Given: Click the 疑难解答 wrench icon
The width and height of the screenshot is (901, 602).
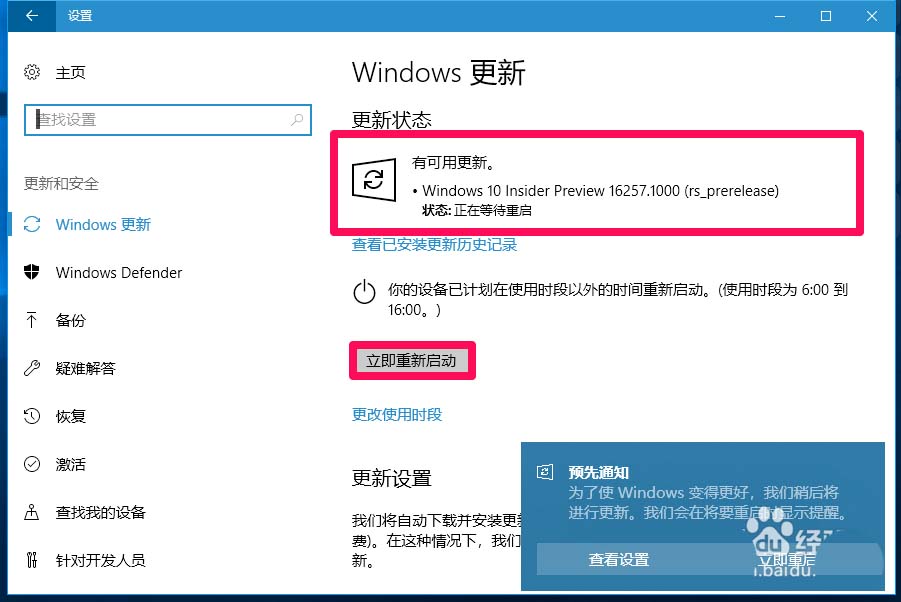Looking at the screenshot, I should [x=32, y=368].
